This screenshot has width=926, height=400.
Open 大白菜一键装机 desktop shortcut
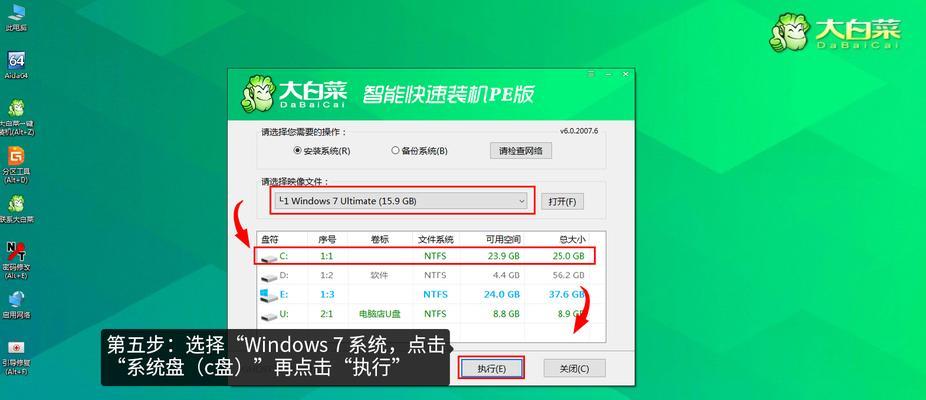tap(17, 118)
